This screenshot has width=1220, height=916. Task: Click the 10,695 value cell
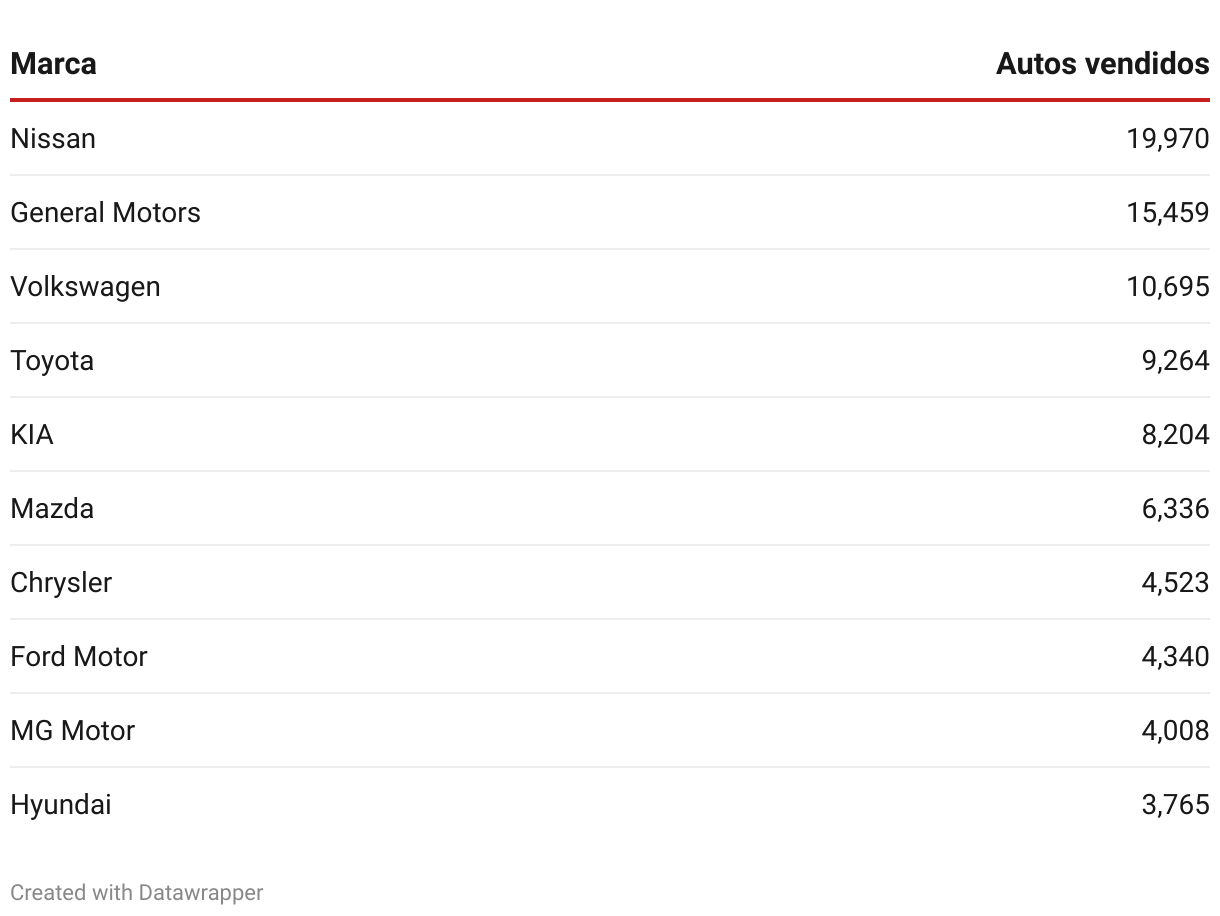pos(1168,287)
